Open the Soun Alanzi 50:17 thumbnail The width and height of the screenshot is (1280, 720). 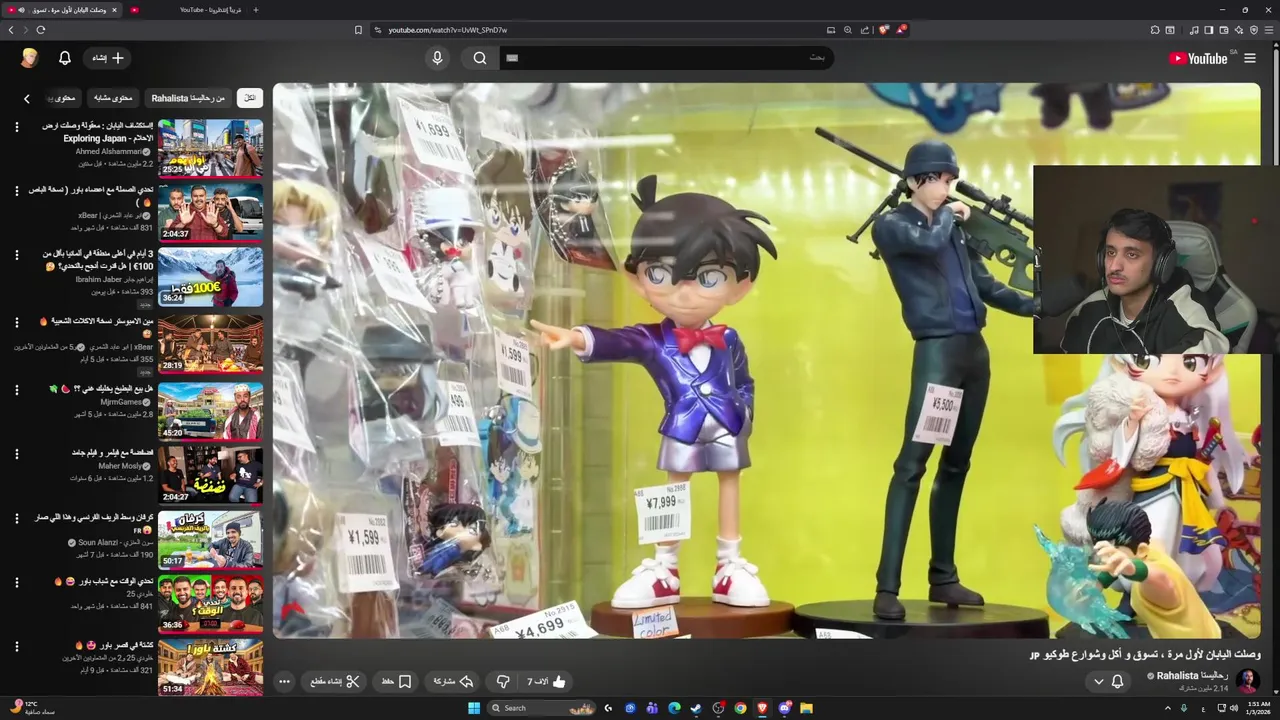[210, 540]
